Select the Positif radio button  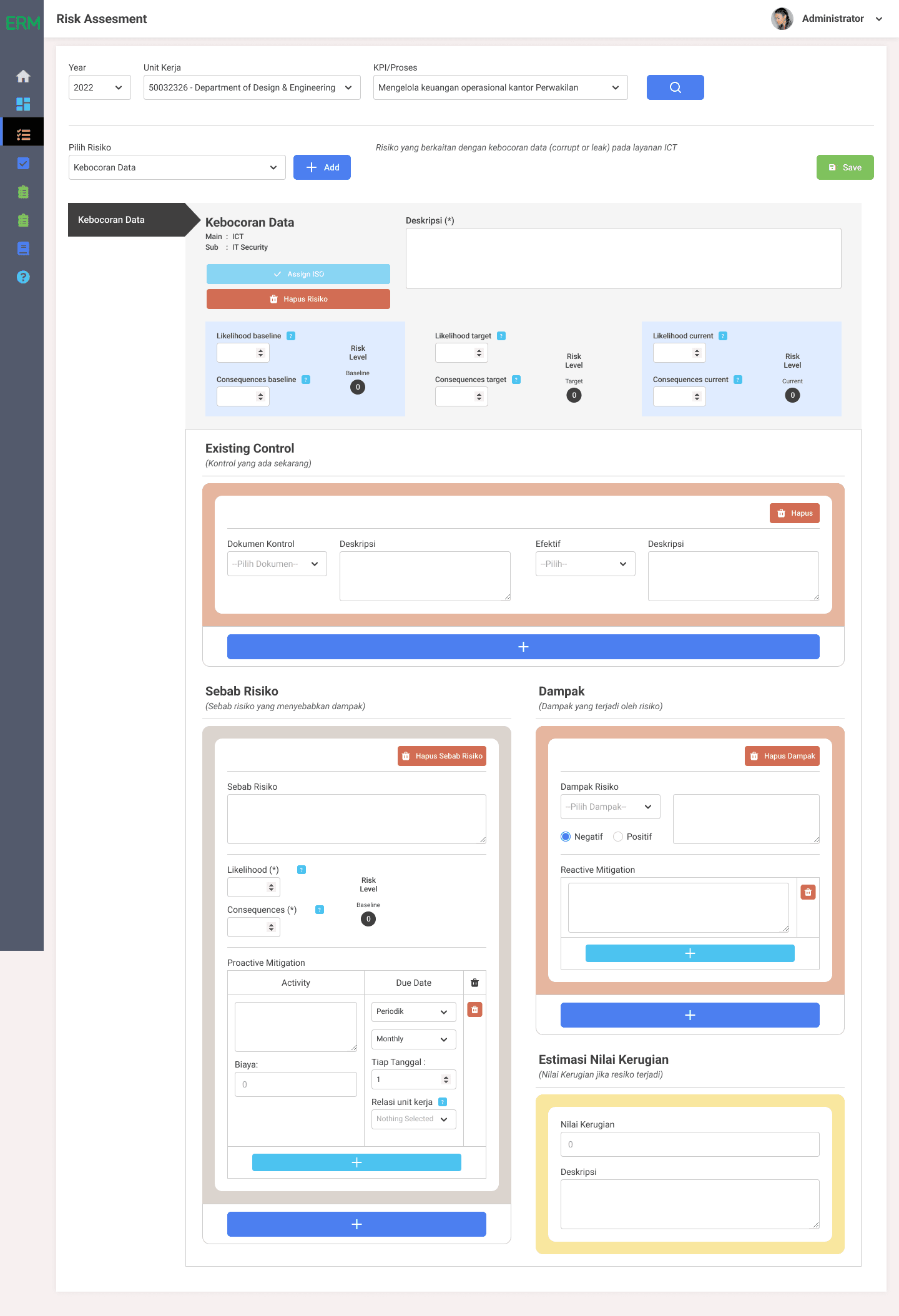coord(618,837)
